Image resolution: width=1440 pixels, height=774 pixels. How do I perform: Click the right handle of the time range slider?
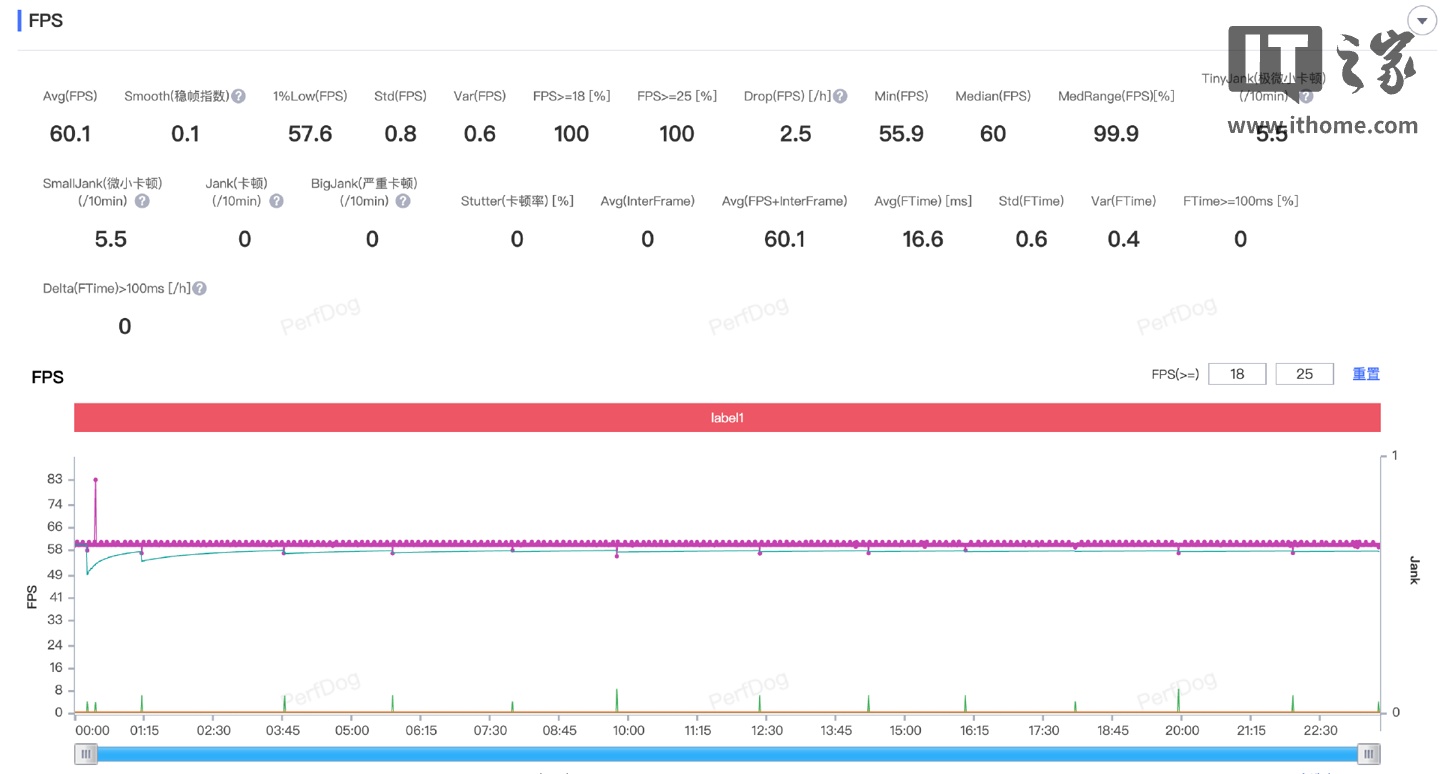tap(1369, 754)
